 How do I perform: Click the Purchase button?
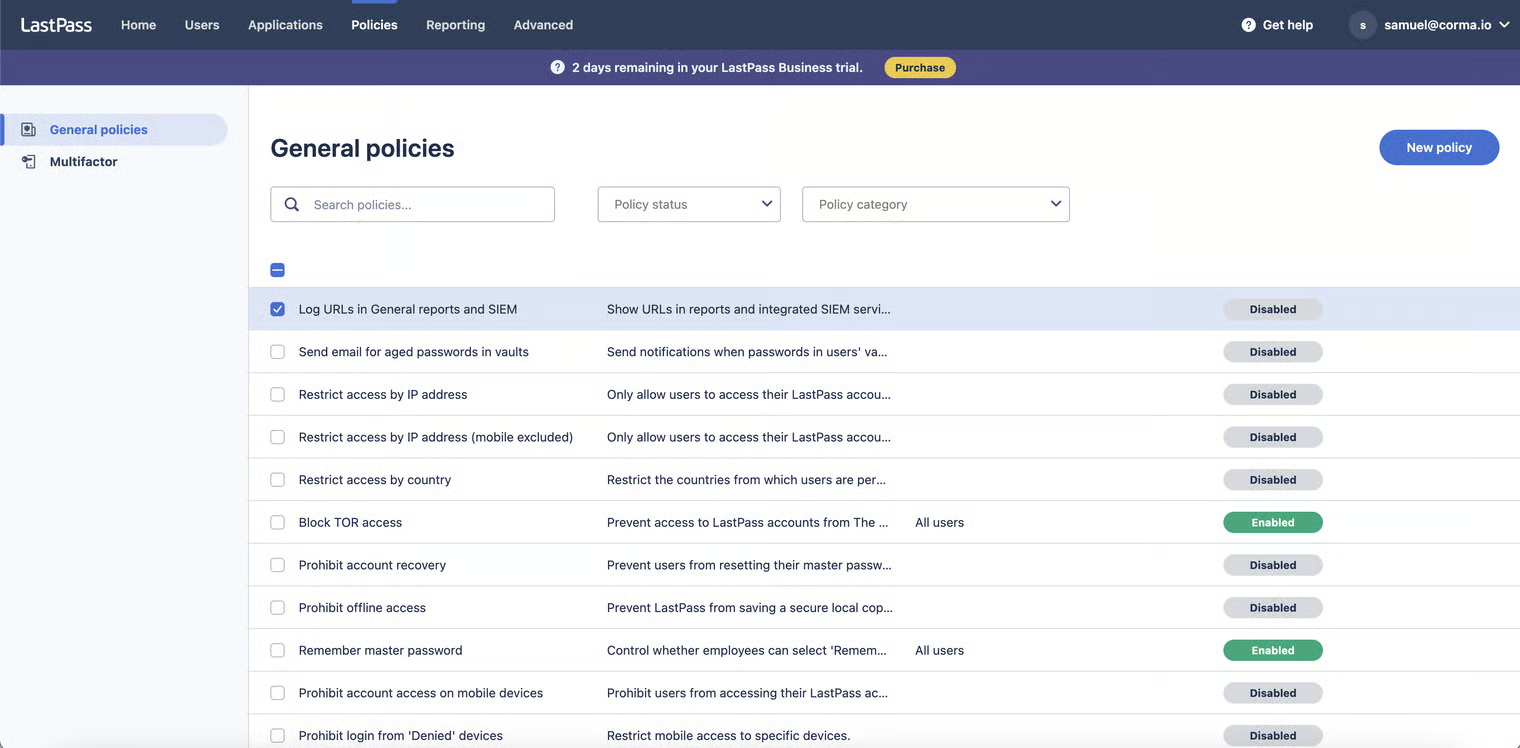pos(919,68)
